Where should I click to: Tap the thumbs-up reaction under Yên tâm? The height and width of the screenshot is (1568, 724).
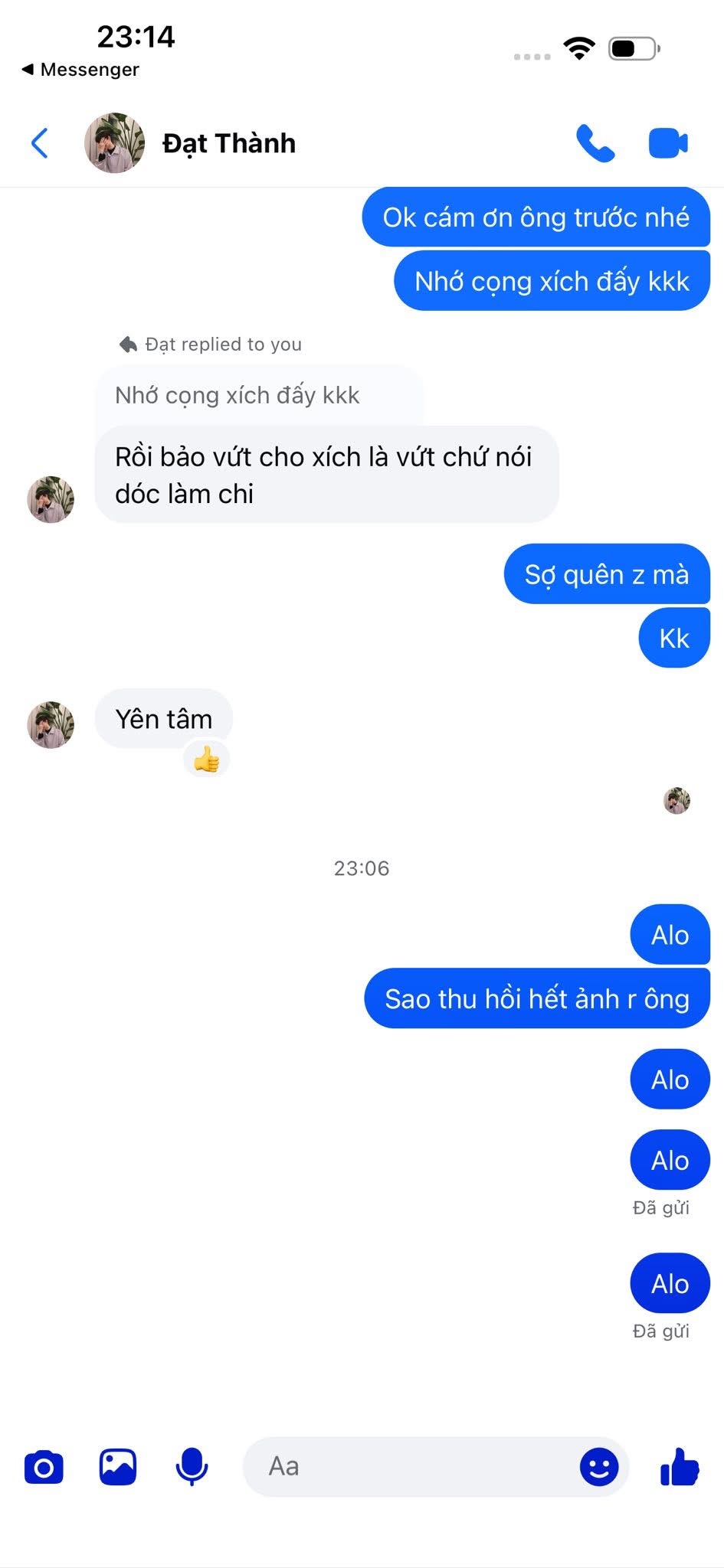point(207,760)
